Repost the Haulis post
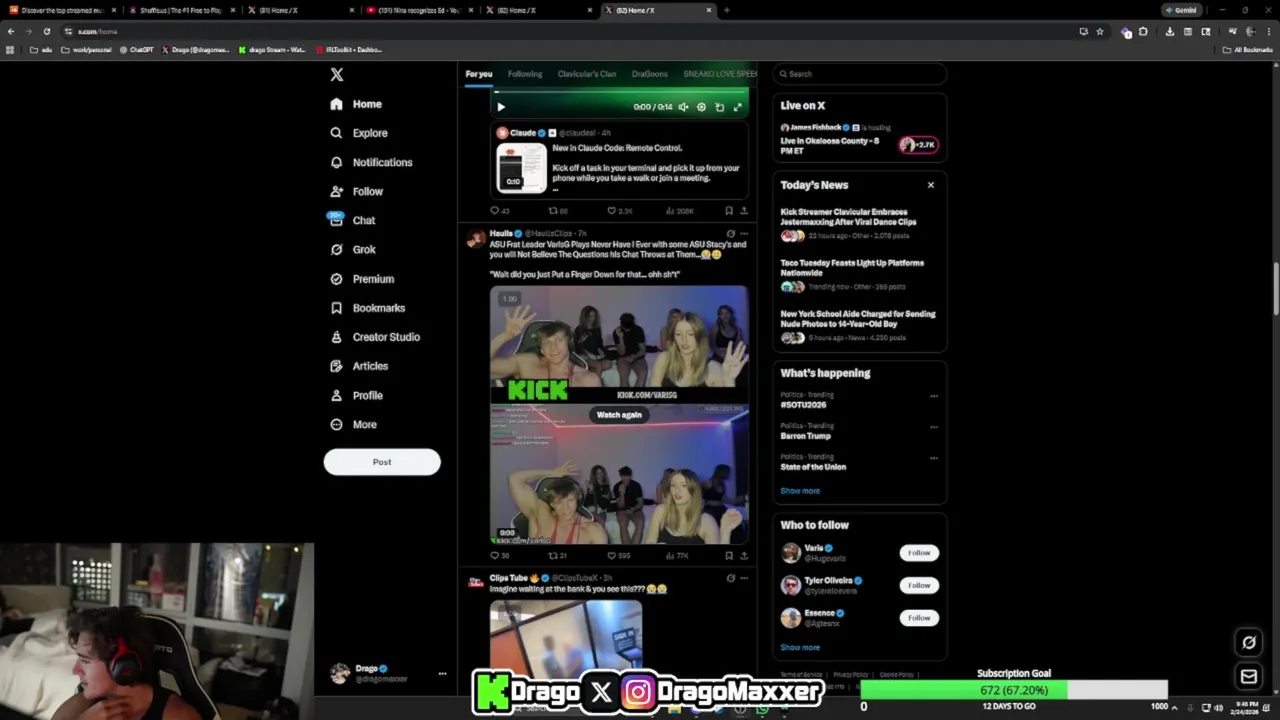The image size is (1280, 720). [x=558, y=556]
